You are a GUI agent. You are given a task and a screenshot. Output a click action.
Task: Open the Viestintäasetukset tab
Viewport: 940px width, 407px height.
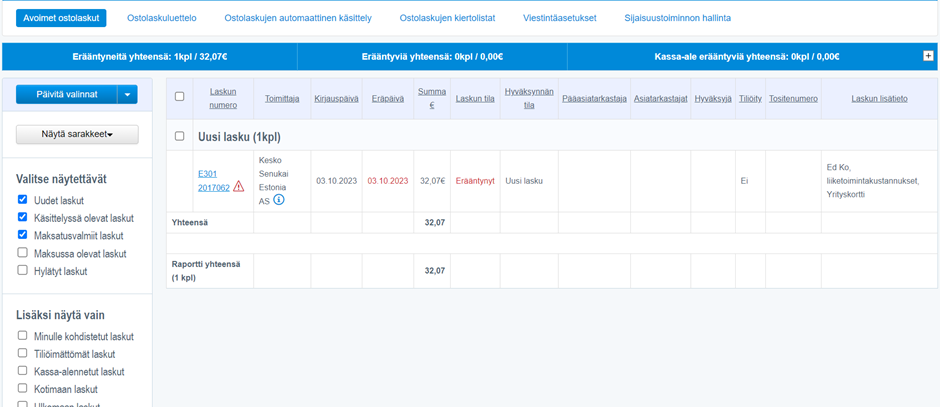click(x=559, y=18)
